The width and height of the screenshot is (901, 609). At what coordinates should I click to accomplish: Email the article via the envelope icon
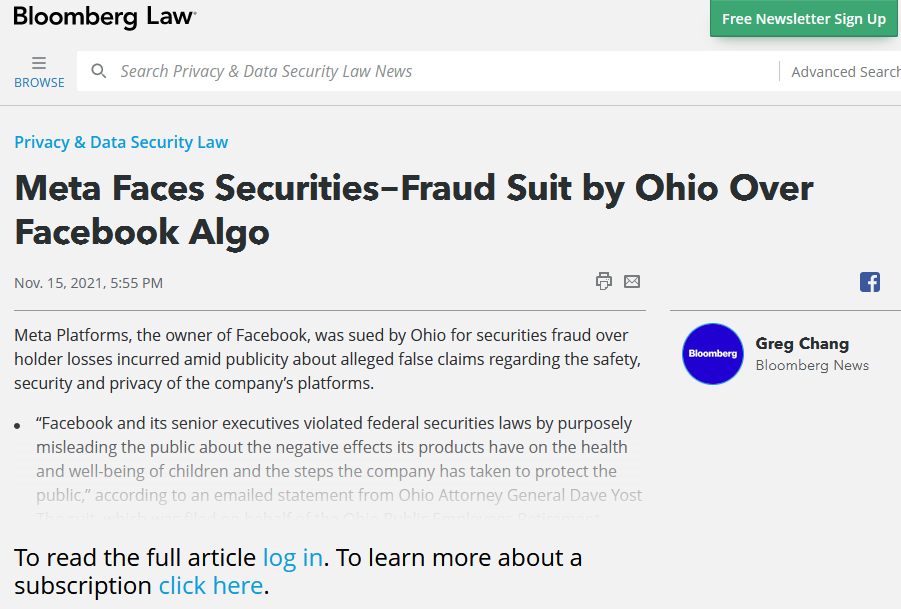[x=632, y=282]
